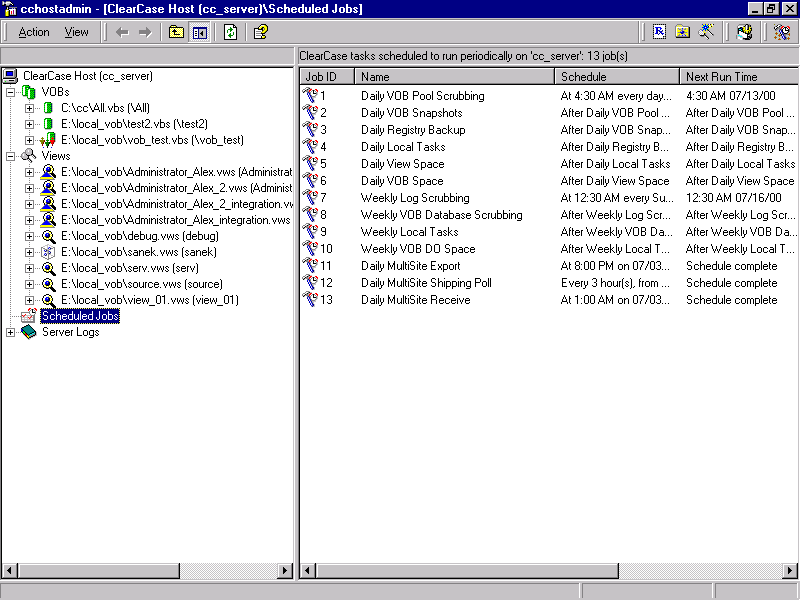Select the E:\local_vob\source.vws view
This screenshot has height=600, width=800.
[x=142, y=284]
